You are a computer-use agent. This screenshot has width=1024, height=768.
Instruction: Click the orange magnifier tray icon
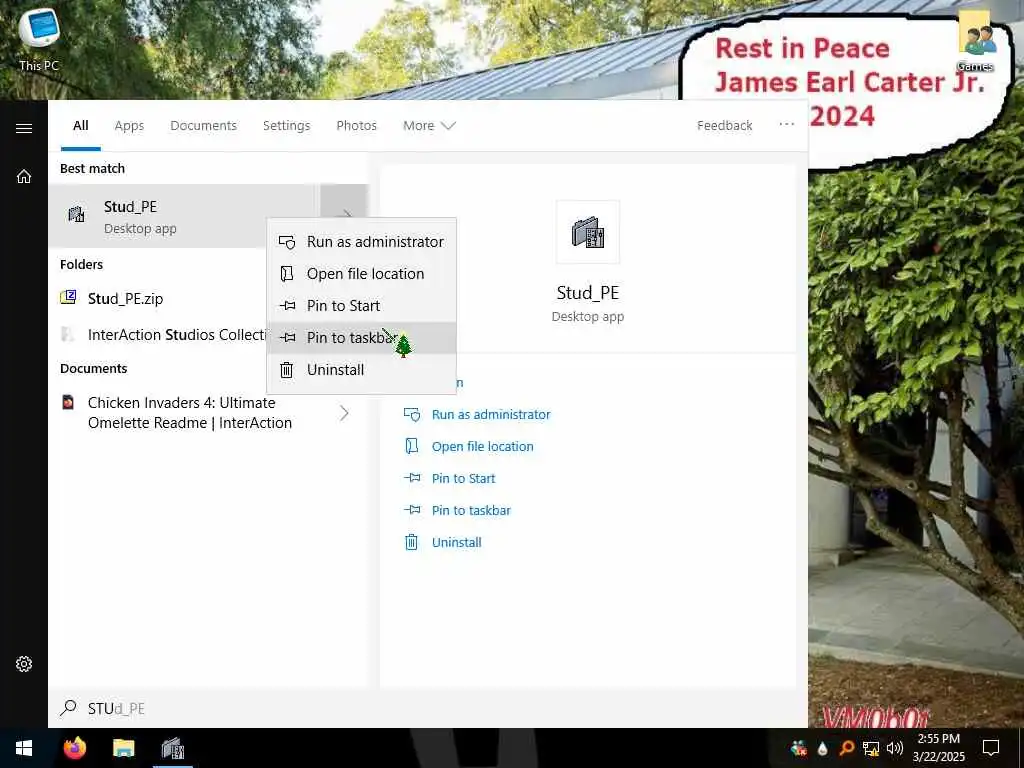pos(846,748)
